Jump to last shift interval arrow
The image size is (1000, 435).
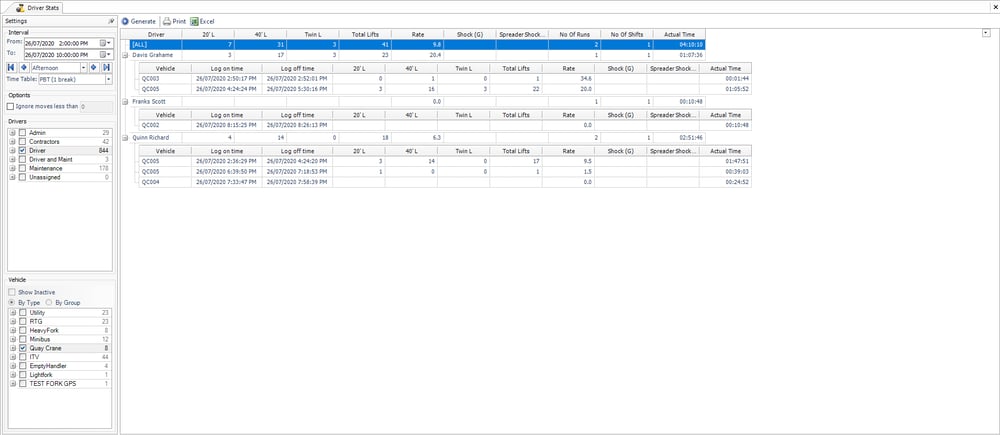pyautogui.click(x=107, y=67)
